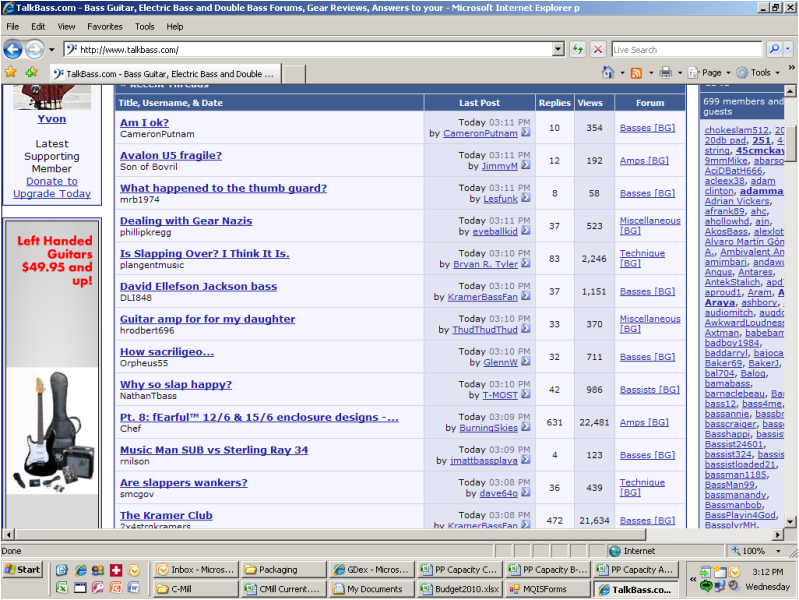
Task: Click 'Donate to Upgrade Today' link
Action: (x=52, y=187)
